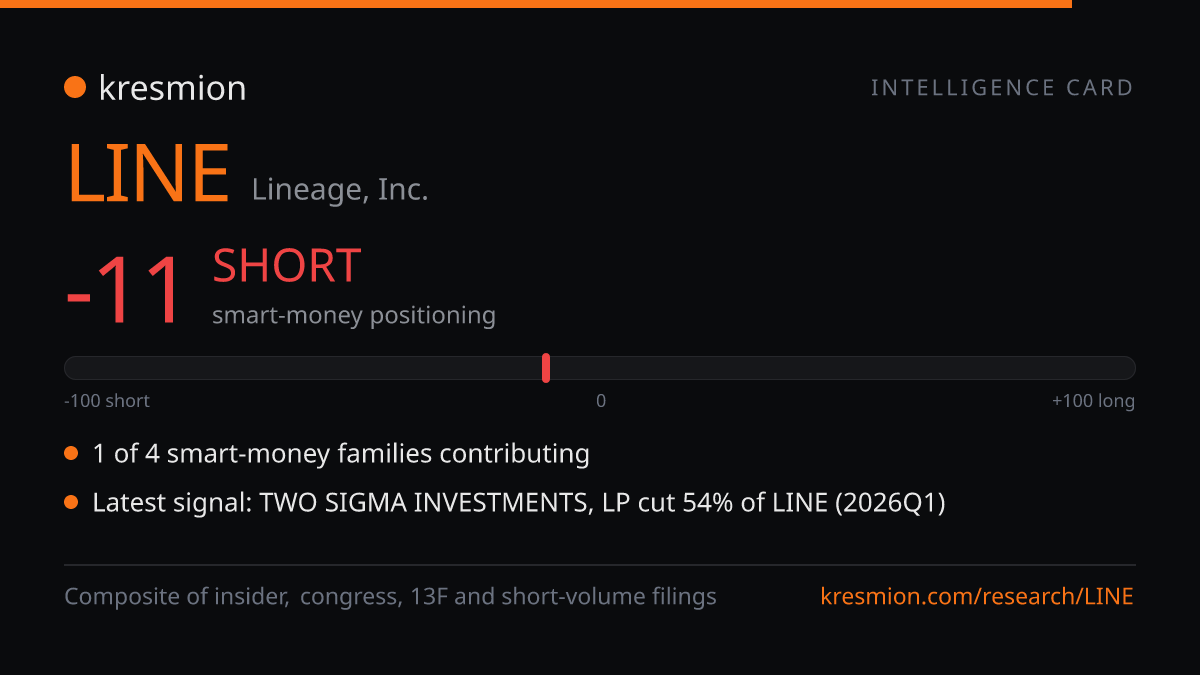Image resolution: width=1200 pixels, height=675 pixels.
Task: Click the orange bullet beside families contributing
Action: 71,454
